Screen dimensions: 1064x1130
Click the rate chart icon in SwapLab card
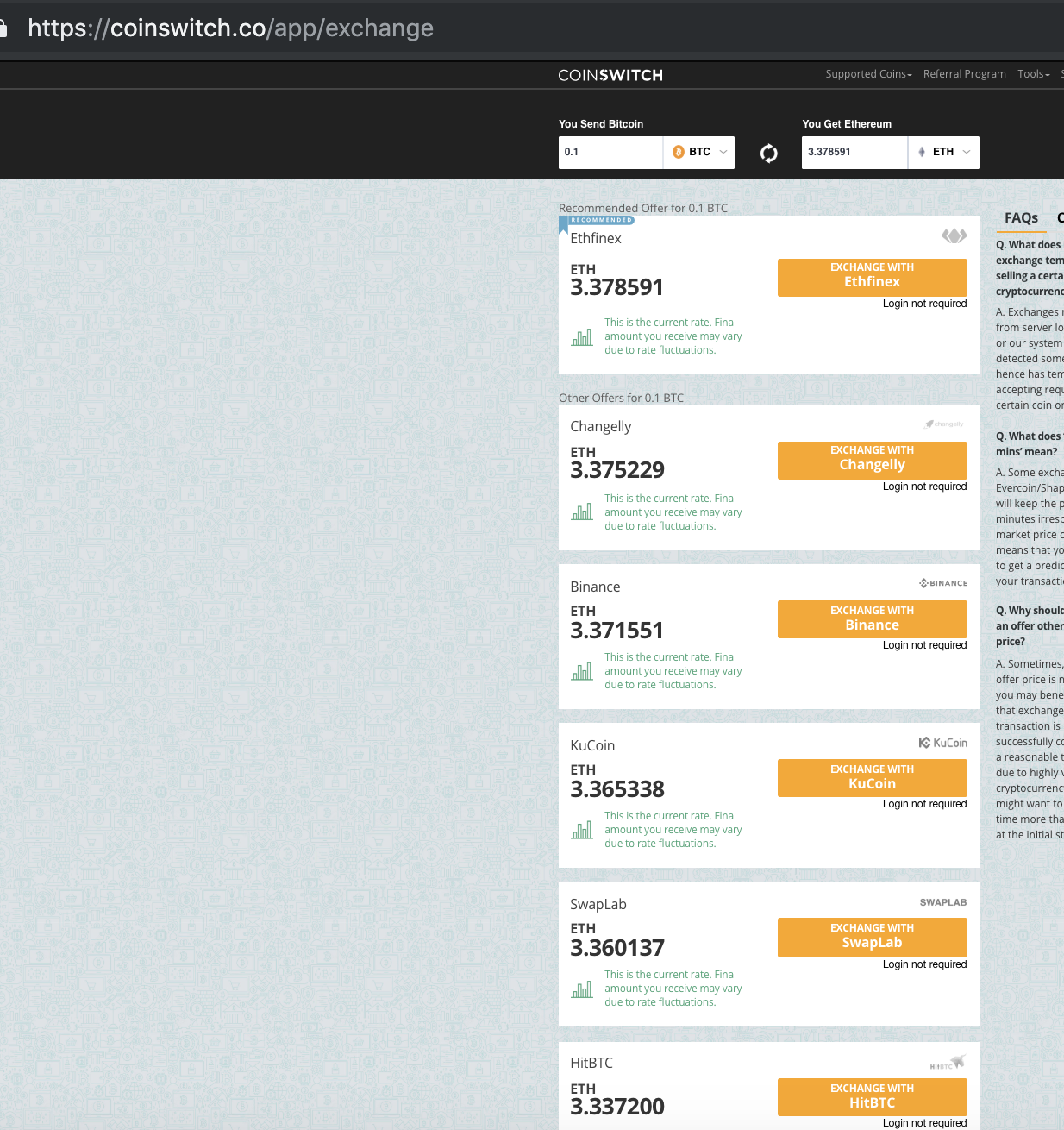pyautogui.click(x=582, y=988)
